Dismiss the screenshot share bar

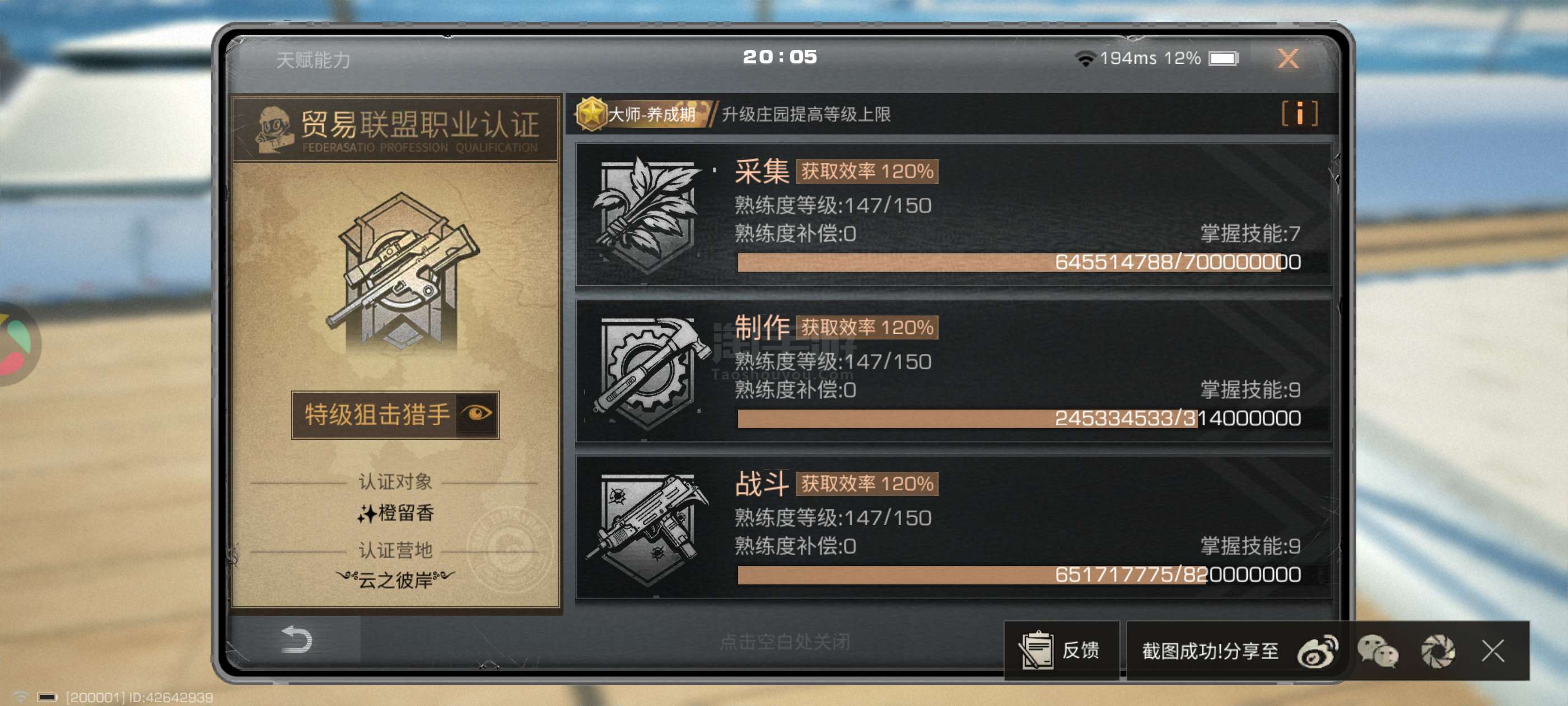click(x=1493, y=651)
